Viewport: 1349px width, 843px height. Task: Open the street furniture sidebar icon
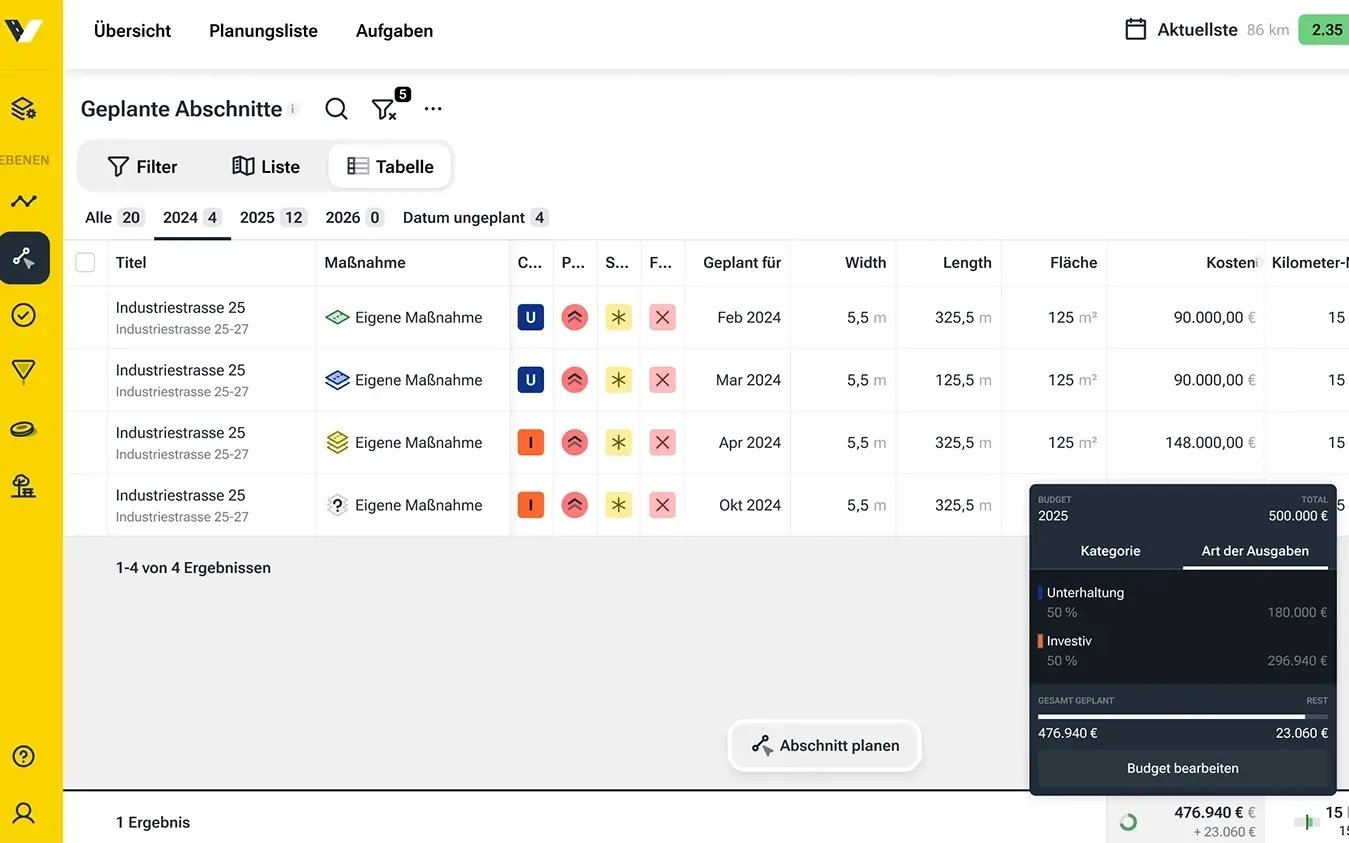(24, 486)
